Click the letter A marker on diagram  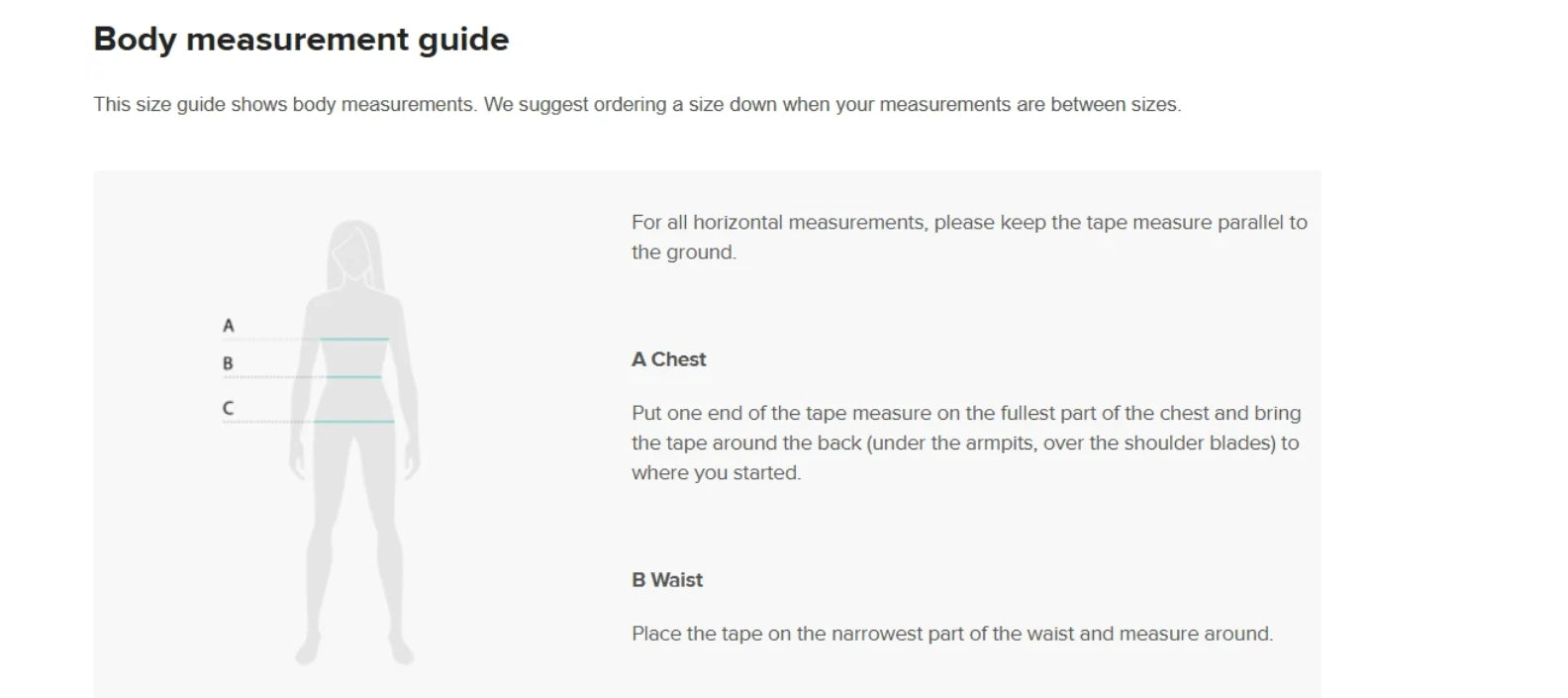coord(229,325)
